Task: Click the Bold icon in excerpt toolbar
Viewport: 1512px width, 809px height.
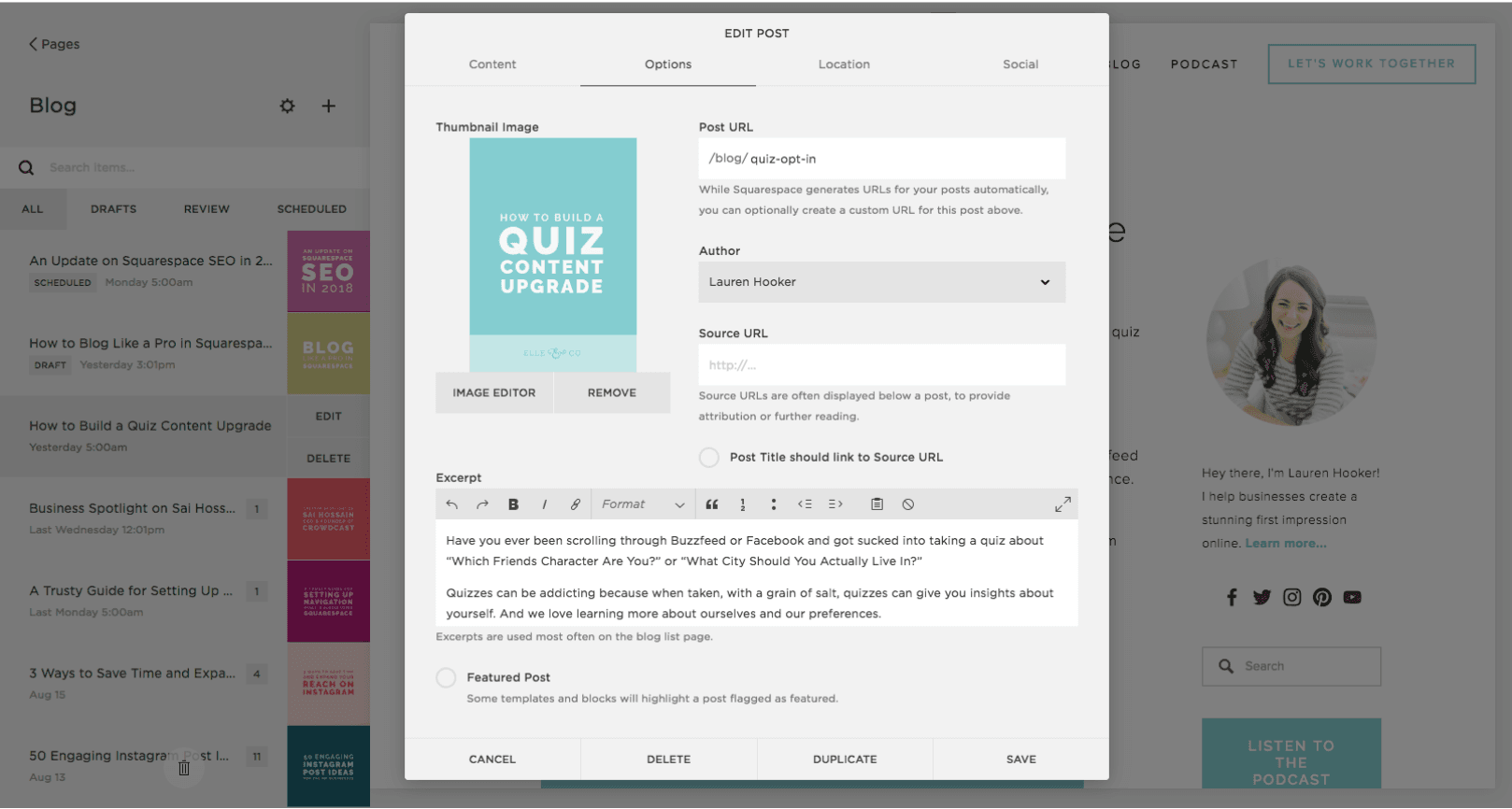Action: (x=513, y=504)
